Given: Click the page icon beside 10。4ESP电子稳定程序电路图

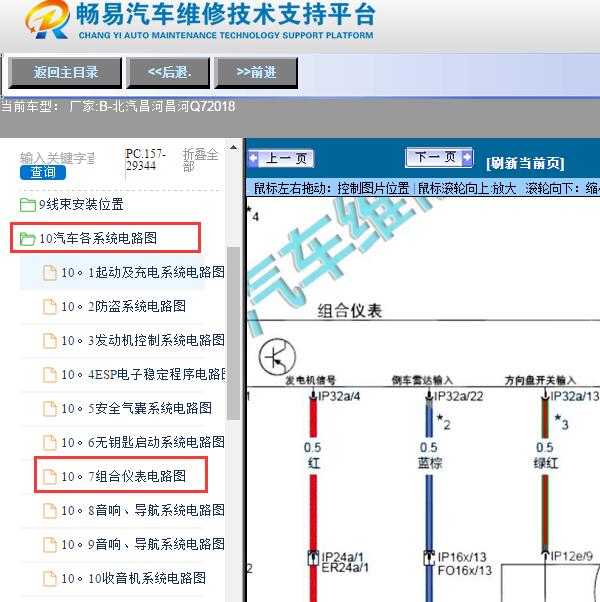Looking at the screenshot, I should 50,375.
